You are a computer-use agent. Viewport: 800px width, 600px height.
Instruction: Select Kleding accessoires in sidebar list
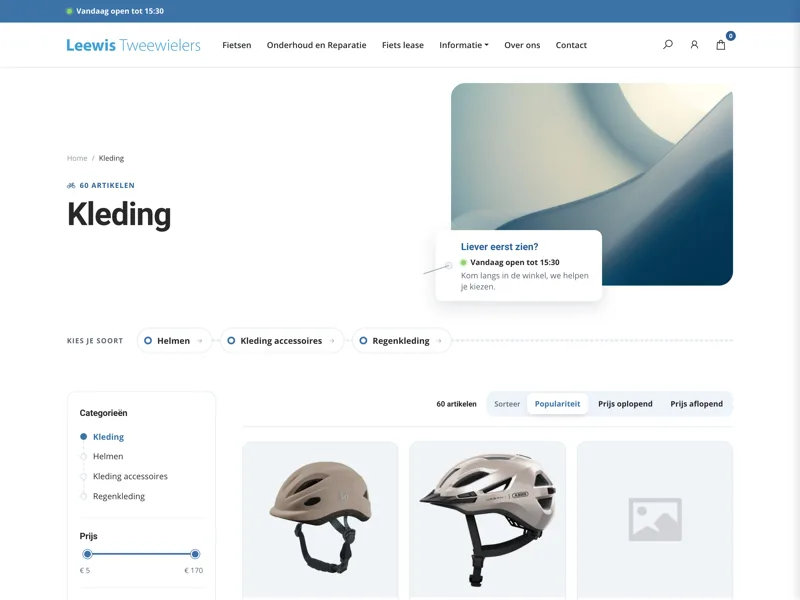[x=130, y=476]
